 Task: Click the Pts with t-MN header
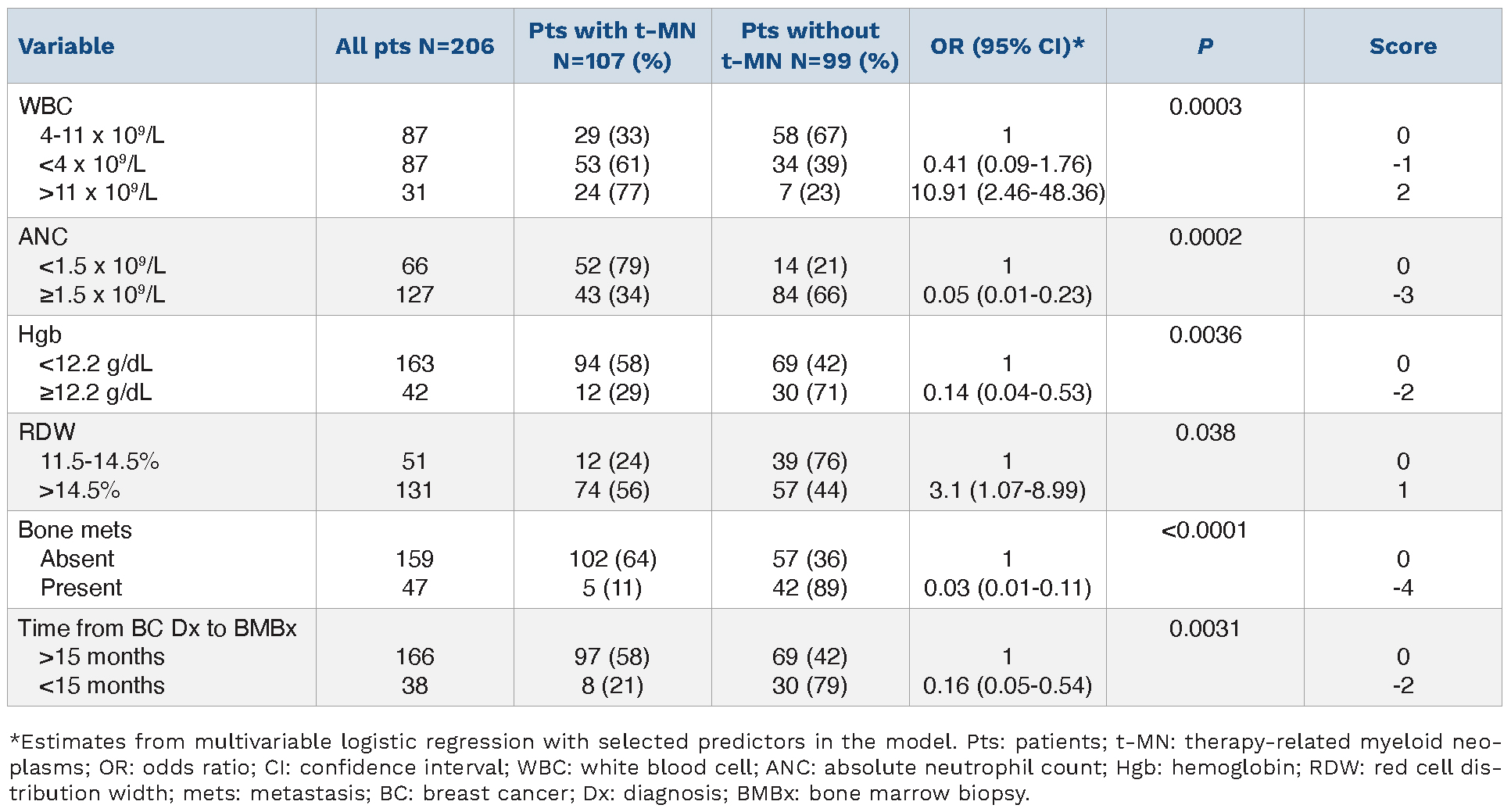tap(612, 46)
